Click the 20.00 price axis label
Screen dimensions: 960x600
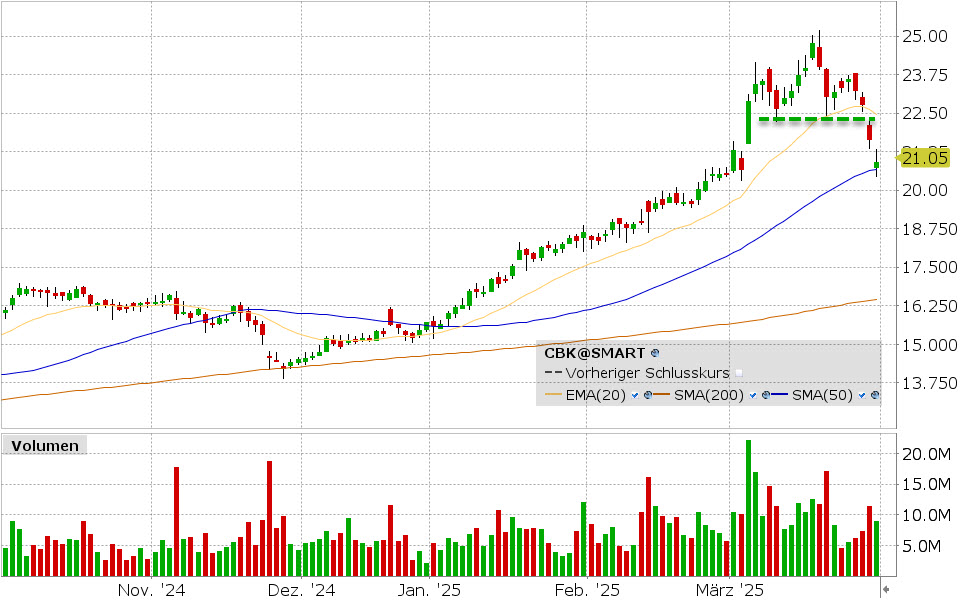click(925, 190)
